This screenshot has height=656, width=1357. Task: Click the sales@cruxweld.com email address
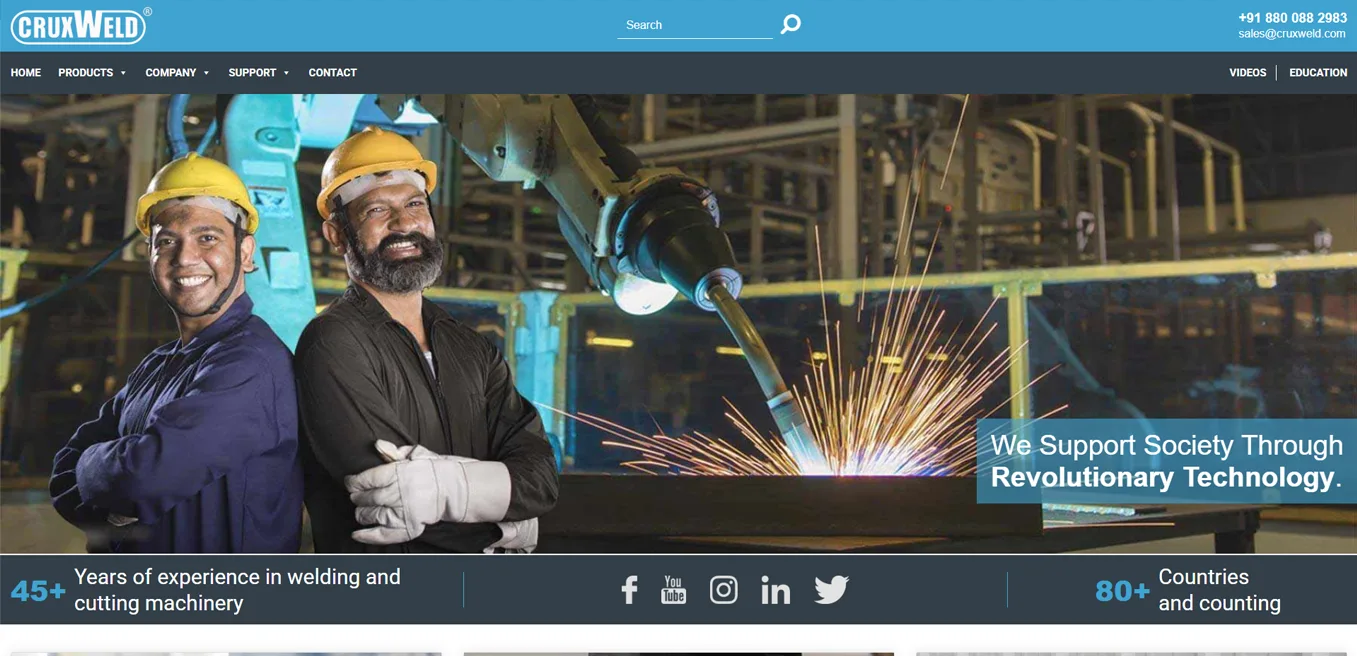click(1292, 34)
